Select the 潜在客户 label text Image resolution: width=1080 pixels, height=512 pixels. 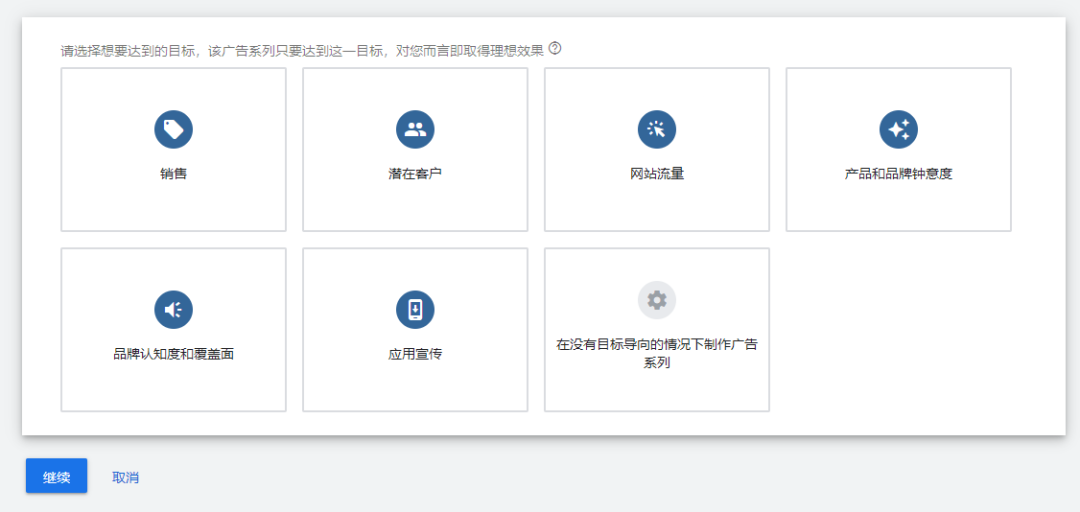[415, 174]
